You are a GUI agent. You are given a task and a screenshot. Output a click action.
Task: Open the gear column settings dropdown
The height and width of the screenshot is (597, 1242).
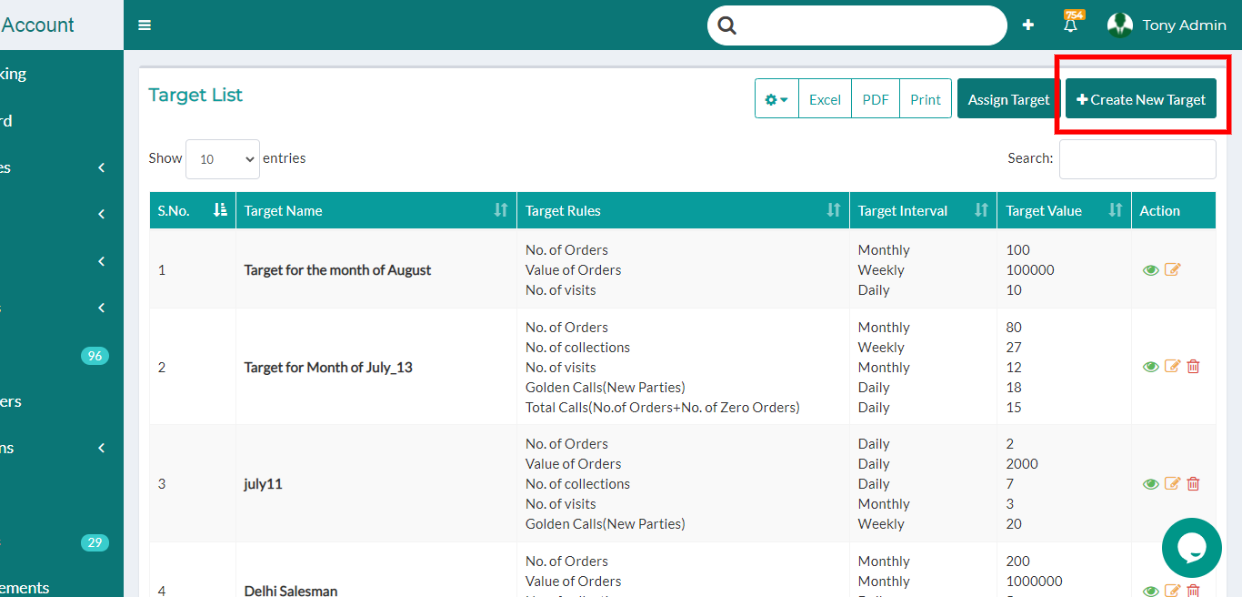(x=777, y=99)
